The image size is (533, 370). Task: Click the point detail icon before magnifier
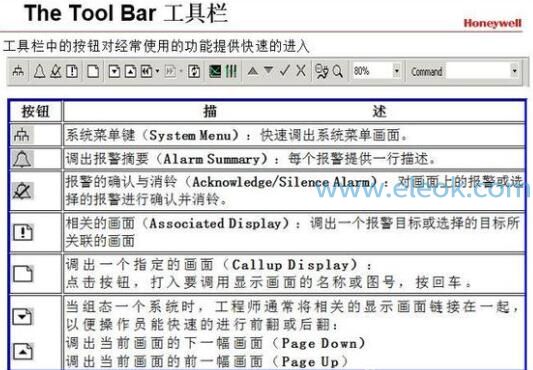click(x=322, y=71)
